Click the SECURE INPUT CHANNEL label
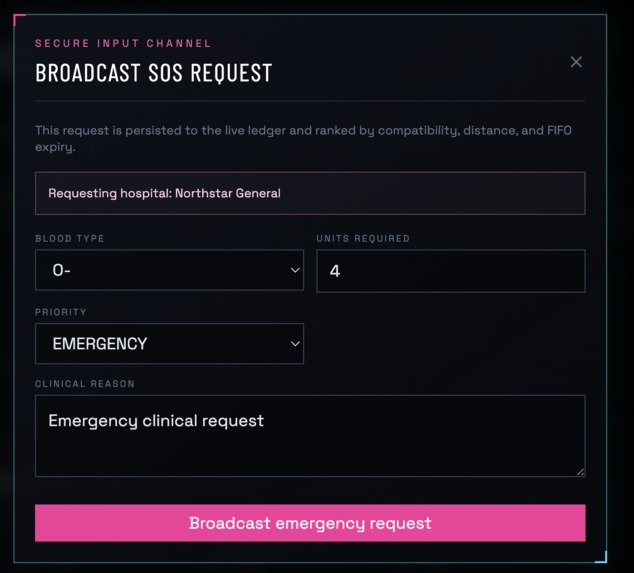Screen dimensions: 634x573 (123, 43)
